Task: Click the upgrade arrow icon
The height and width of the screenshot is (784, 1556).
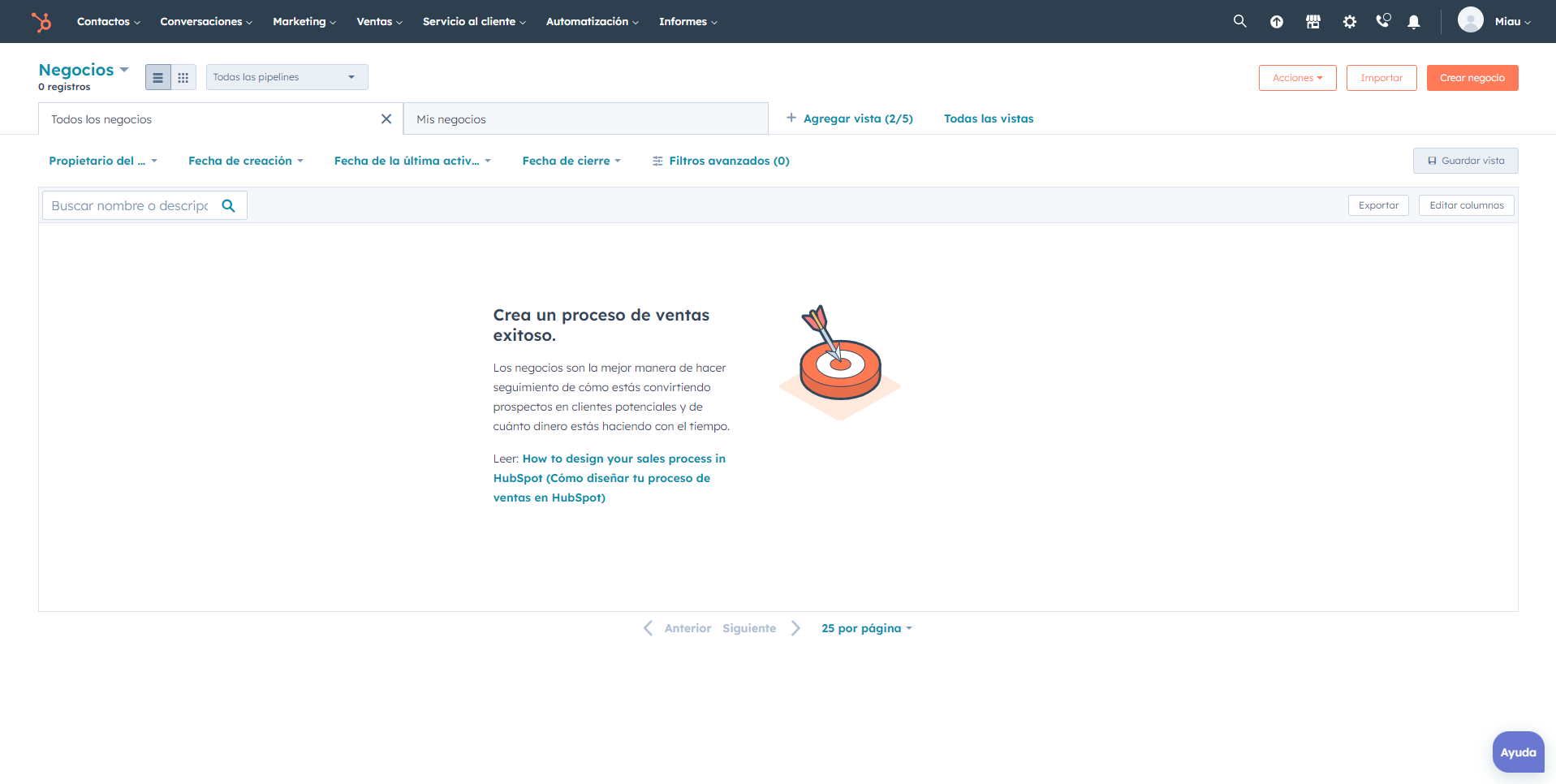Action: click(1276, 21)
